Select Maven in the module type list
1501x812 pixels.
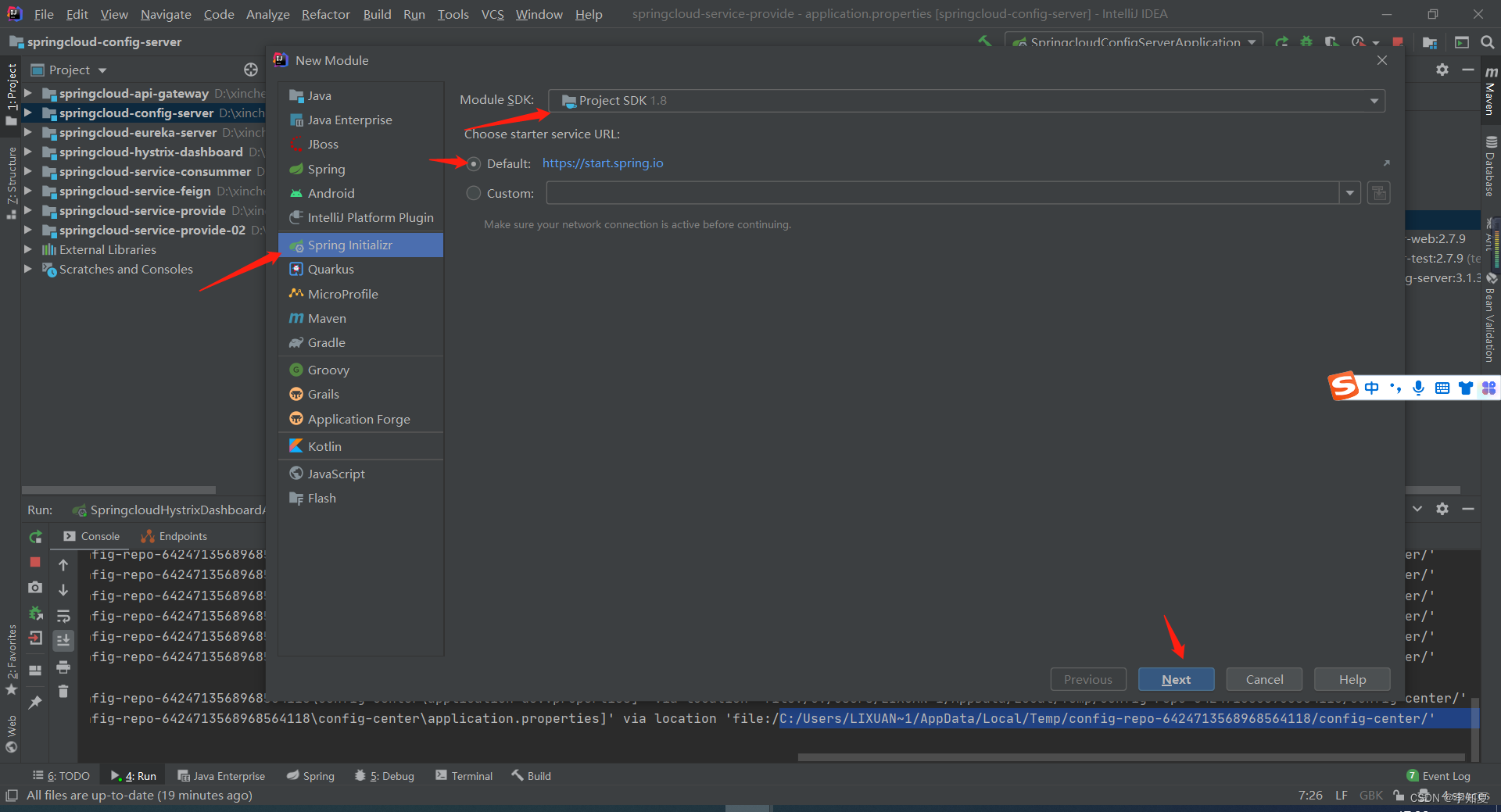[361, 318]
